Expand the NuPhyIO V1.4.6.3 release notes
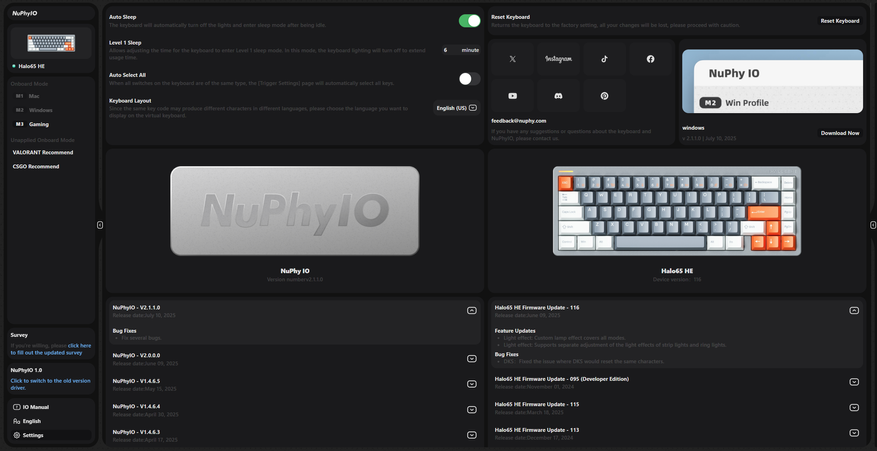877x451 pixels. click(x=471, y=435)
